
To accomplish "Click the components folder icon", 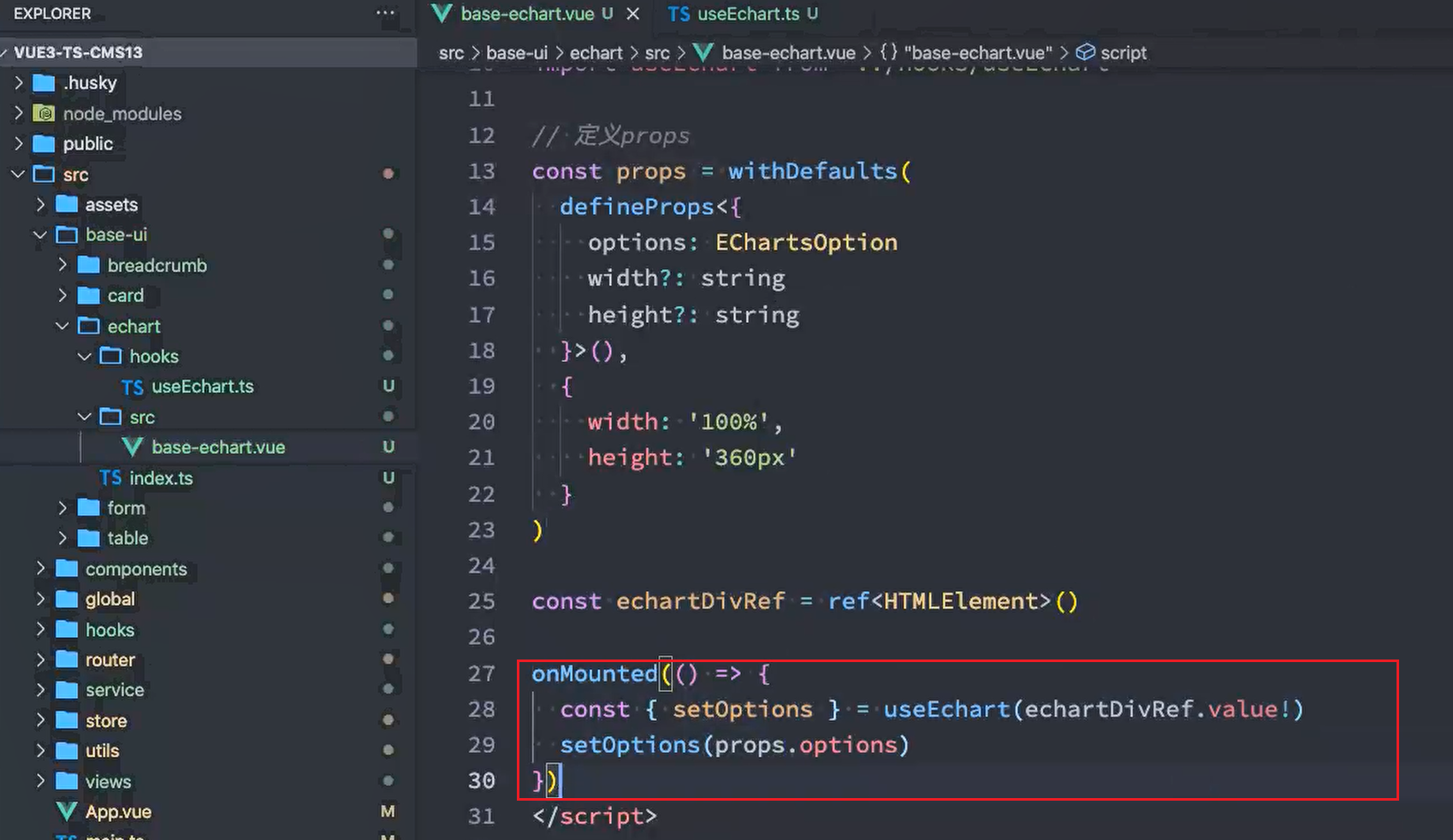I will [67, 569].
